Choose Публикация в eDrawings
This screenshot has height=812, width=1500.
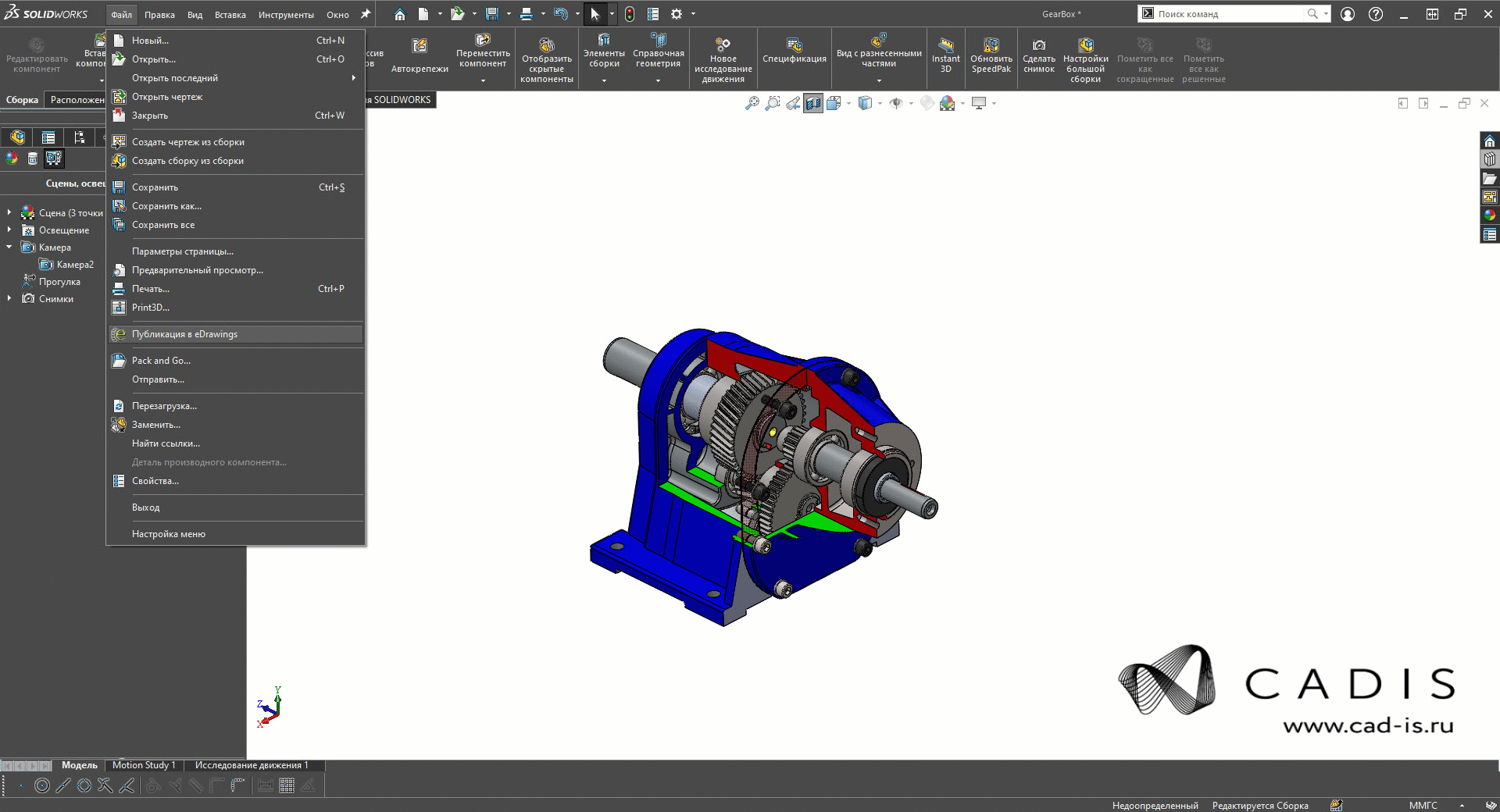pos(184,334)
